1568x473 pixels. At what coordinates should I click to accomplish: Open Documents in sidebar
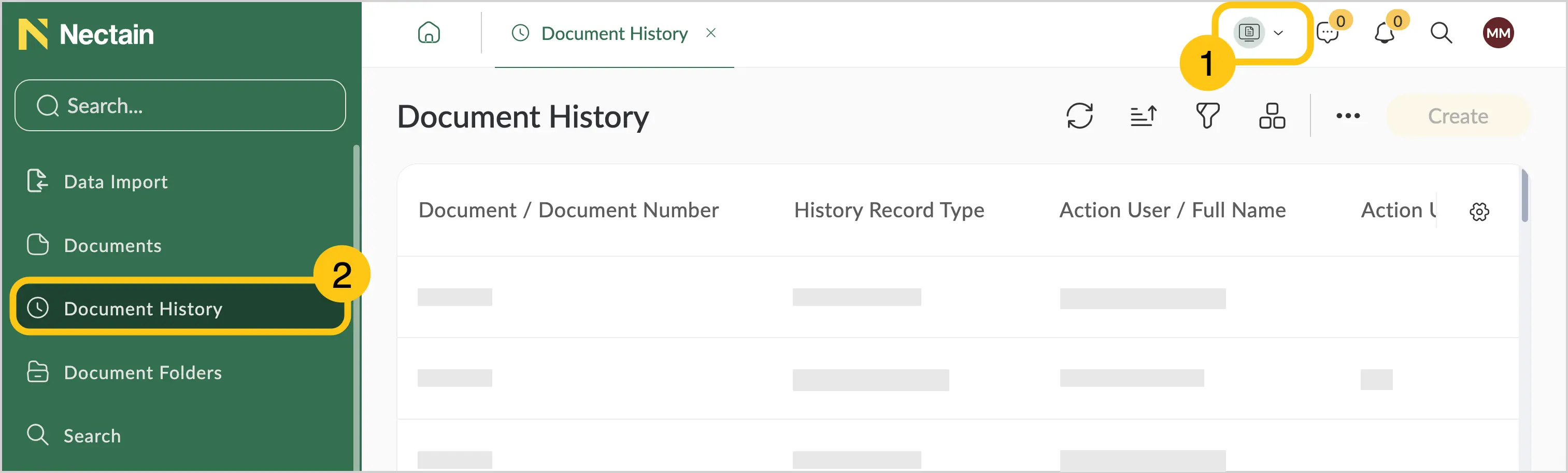click(180, 245)
